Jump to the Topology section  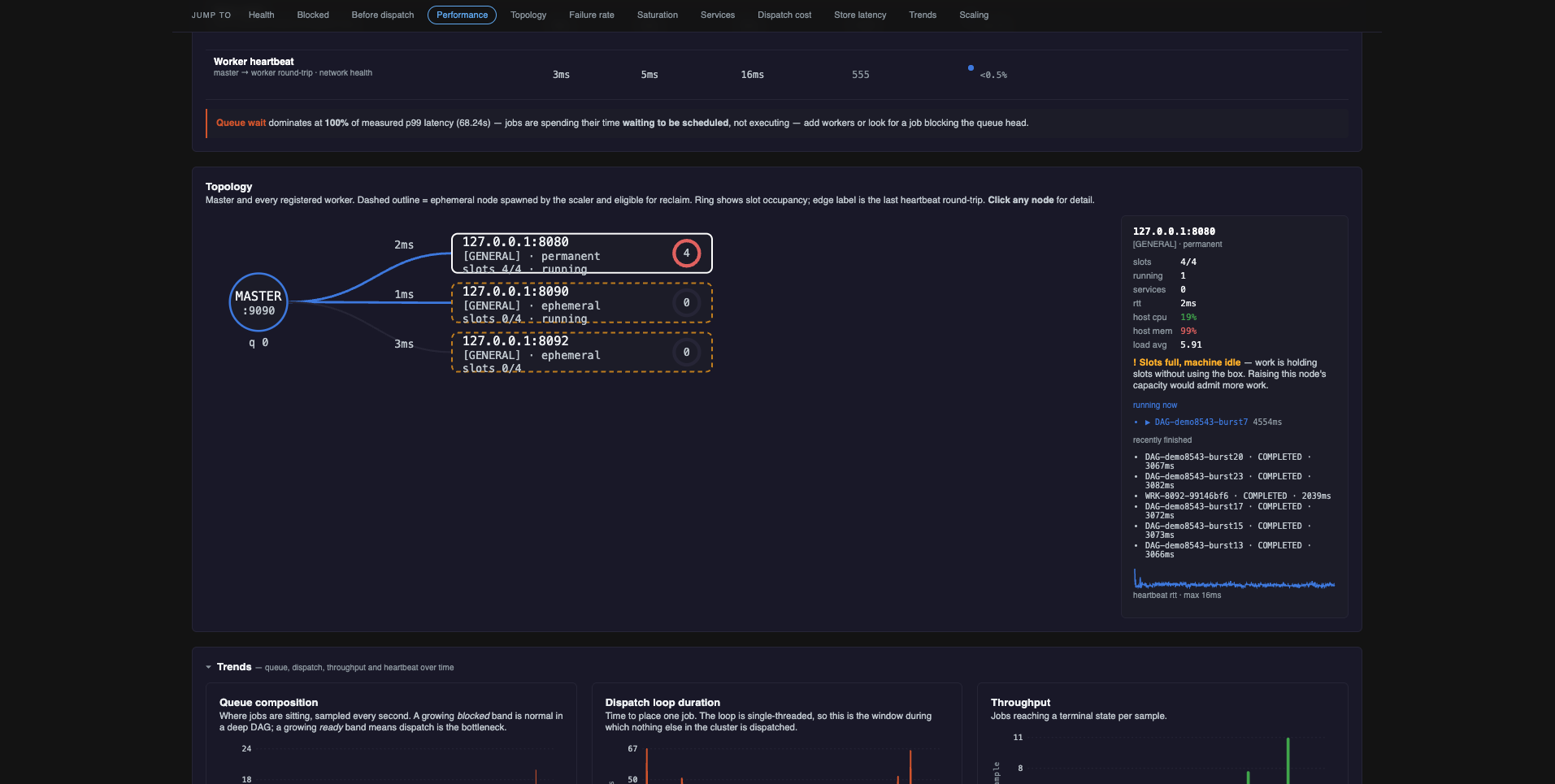point(528,15)
